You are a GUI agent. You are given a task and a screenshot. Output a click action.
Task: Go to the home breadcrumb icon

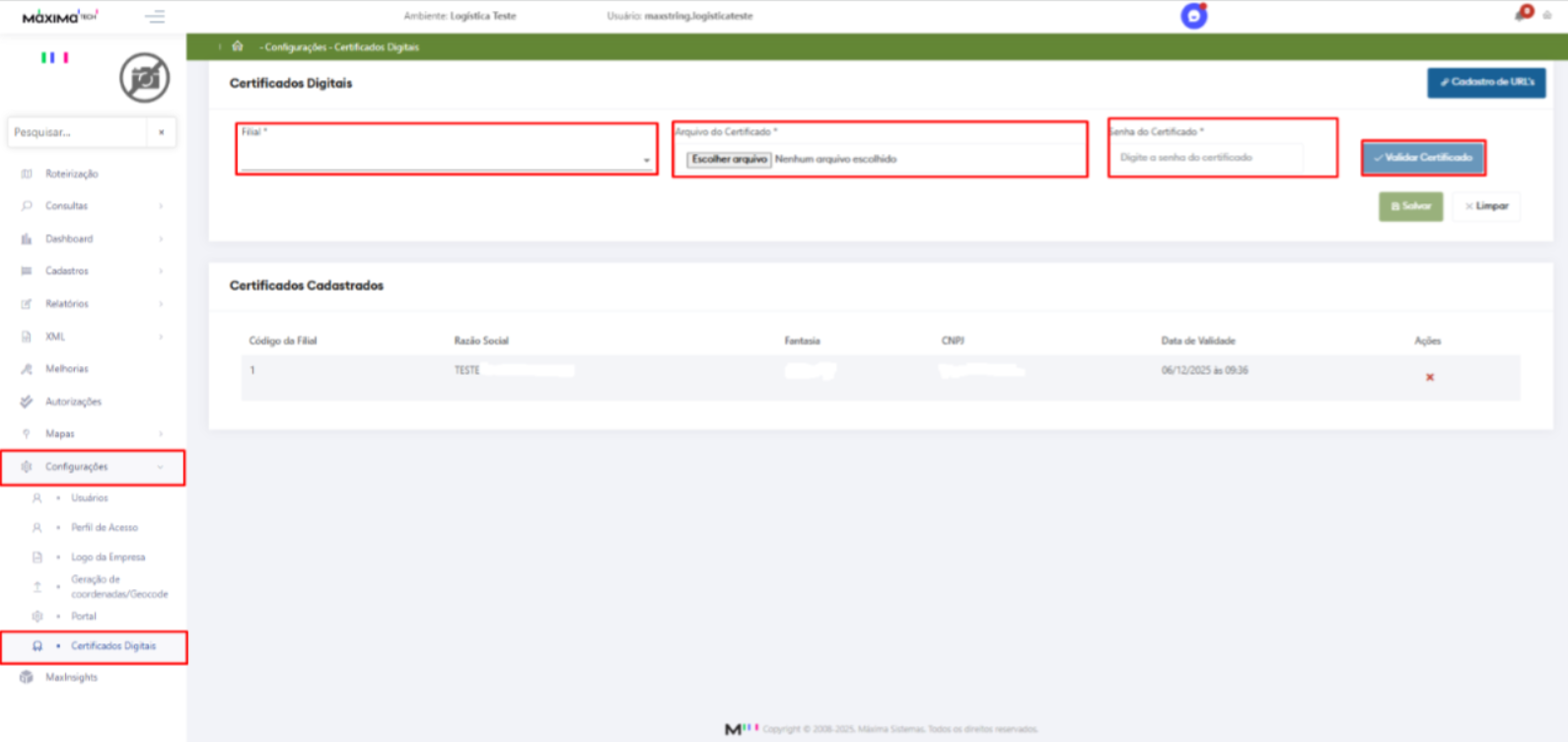pos(238,46)
